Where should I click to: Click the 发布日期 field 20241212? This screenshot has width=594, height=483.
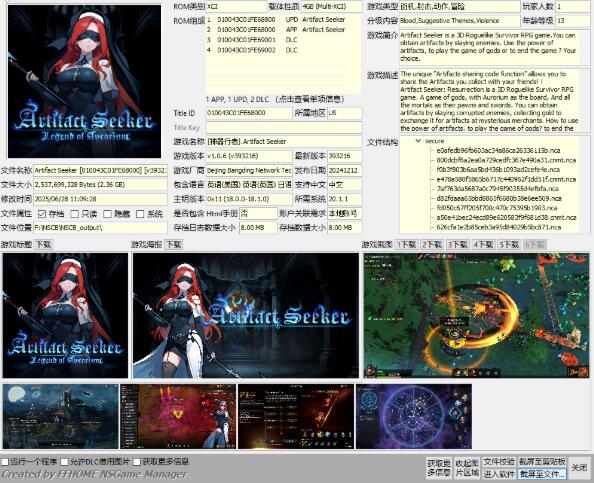[344, 170]
